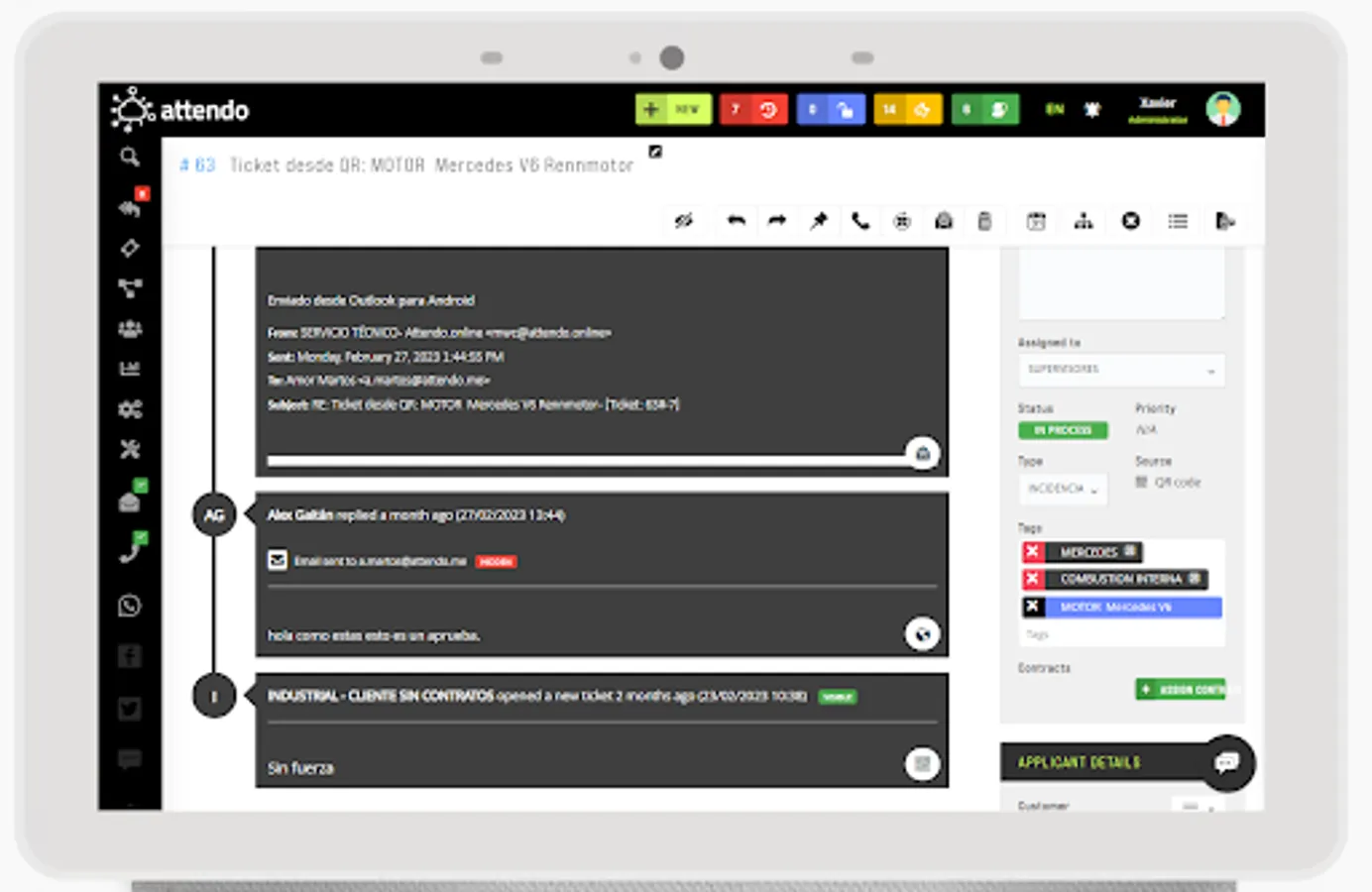Toggle hidden messages eye-slash icon
This screenshot has height=892, width=1372.
(684, 221)
